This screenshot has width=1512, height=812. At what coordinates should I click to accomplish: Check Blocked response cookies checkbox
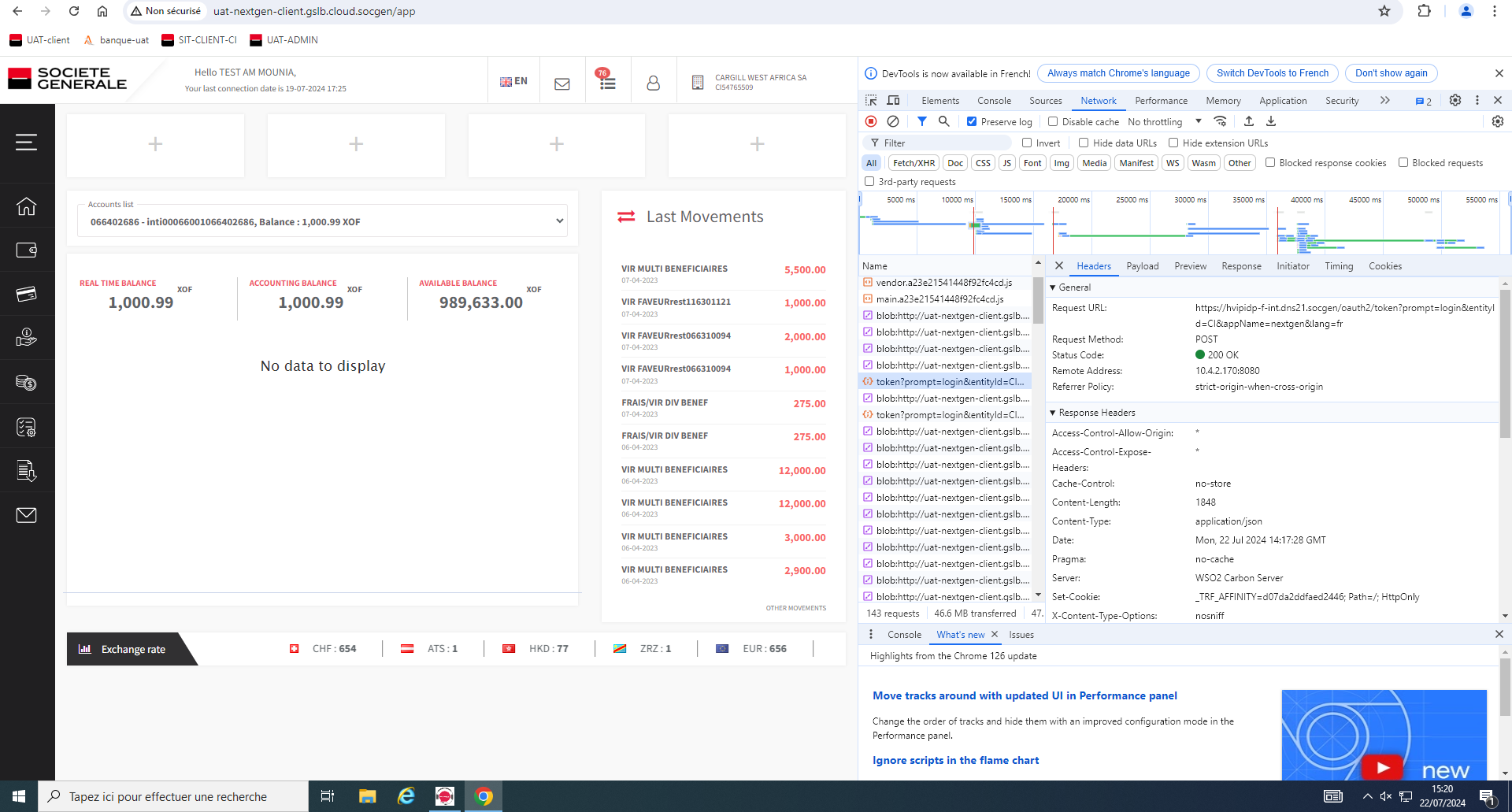click(x=1270, y=162)
